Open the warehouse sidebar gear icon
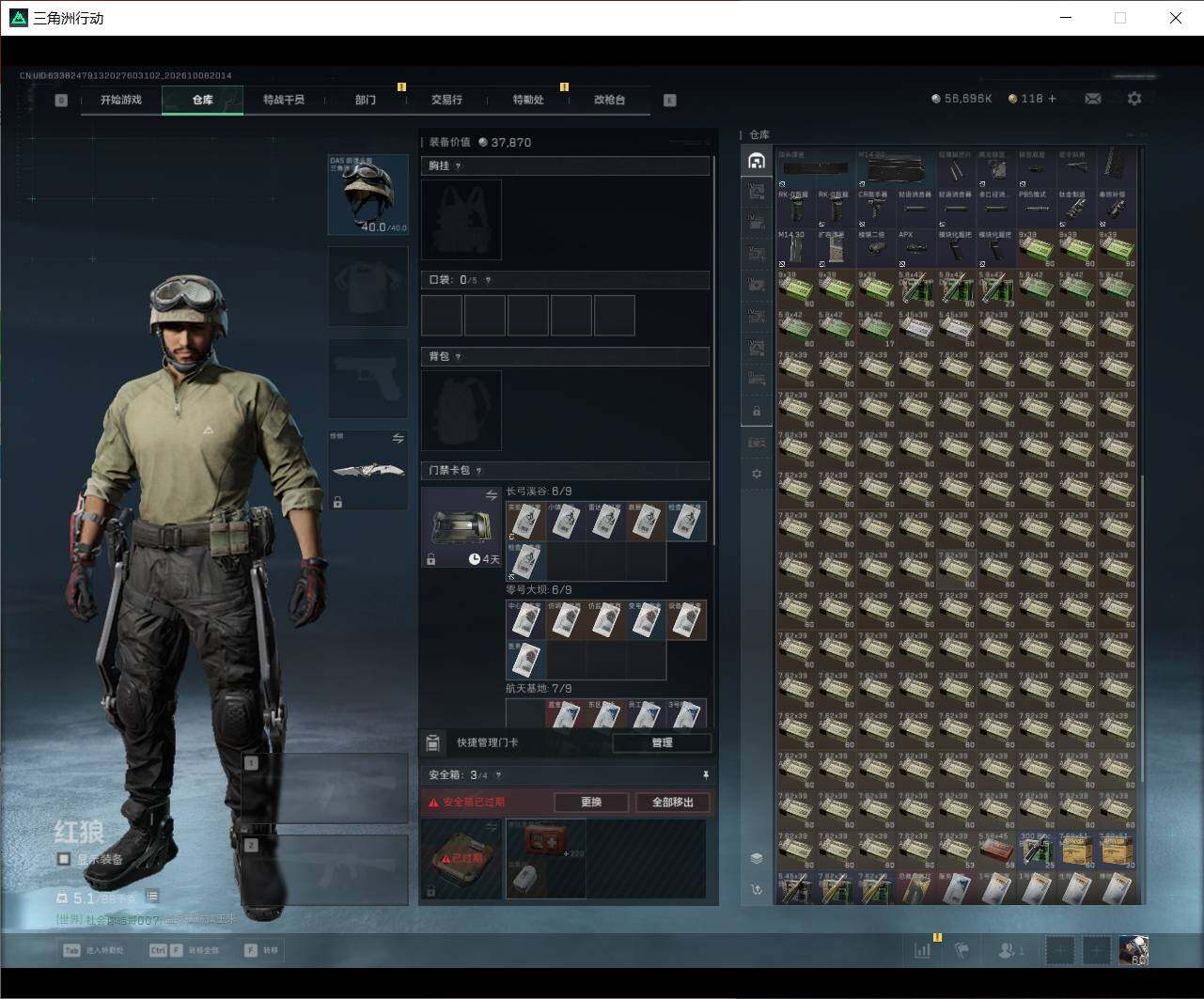The width and height of the screenshot is (1204, 999). pos(757,475)
